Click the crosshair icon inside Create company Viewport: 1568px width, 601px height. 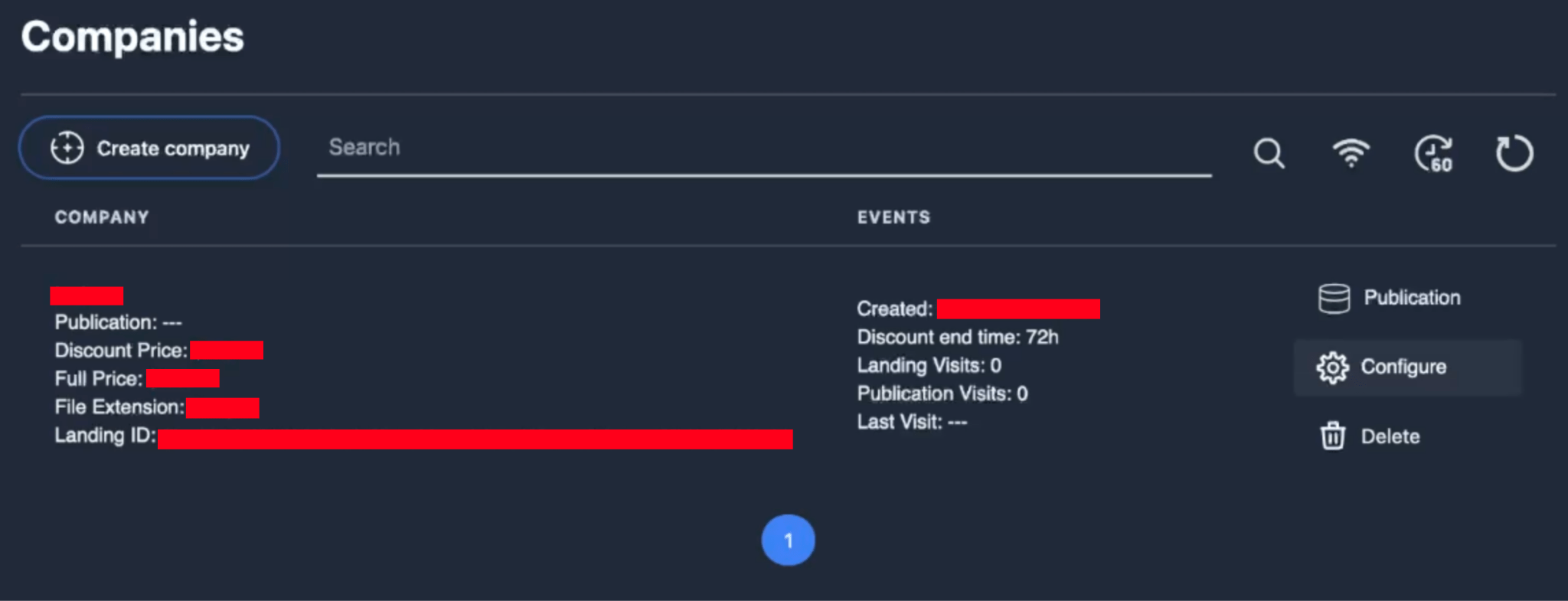point(67,147)
